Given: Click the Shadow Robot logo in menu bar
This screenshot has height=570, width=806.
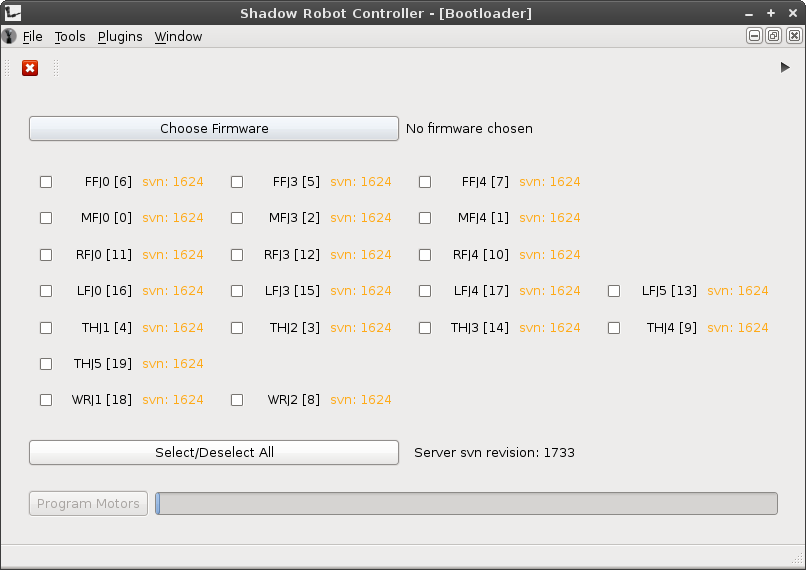Looking at the screenshot, I should pos(9,37).
